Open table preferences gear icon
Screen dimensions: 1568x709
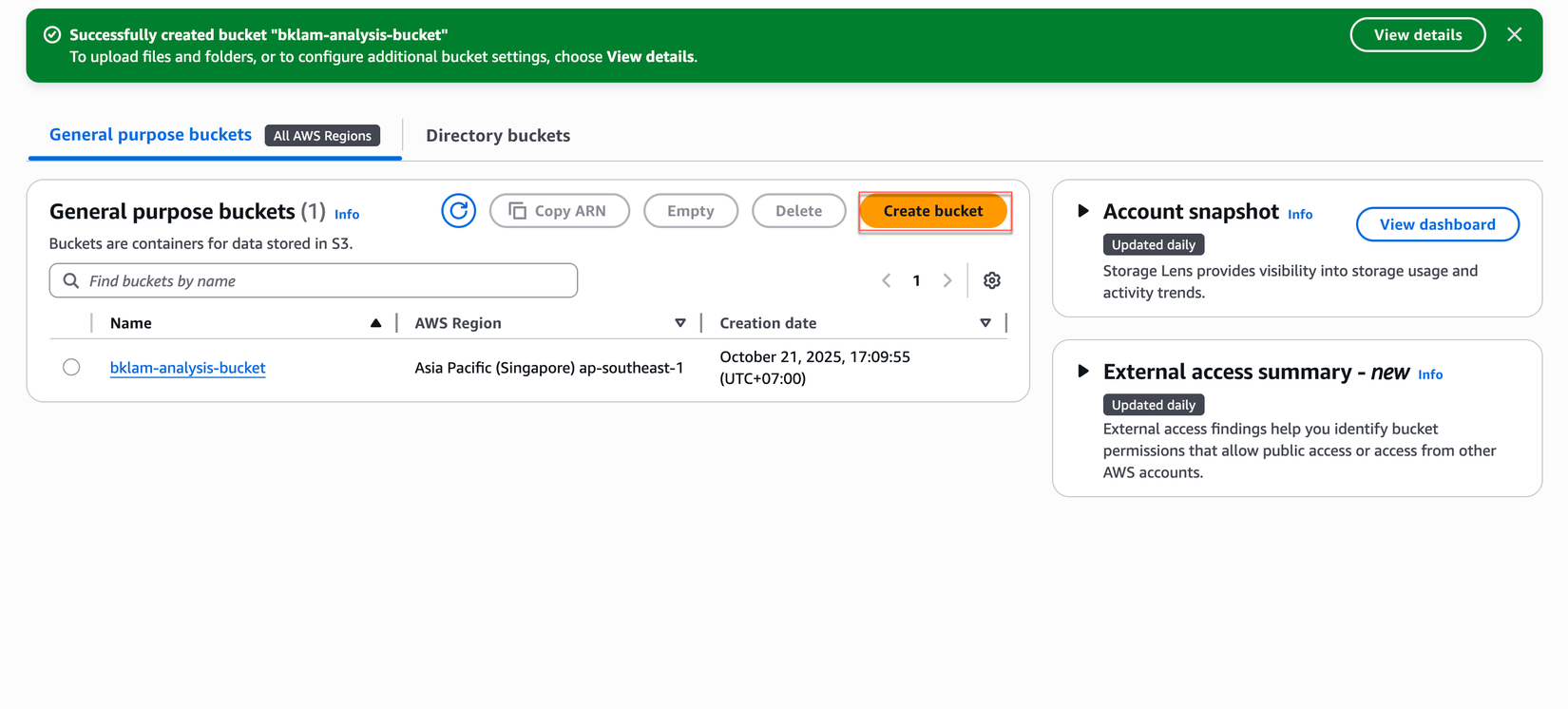click(x=992, y=280)
